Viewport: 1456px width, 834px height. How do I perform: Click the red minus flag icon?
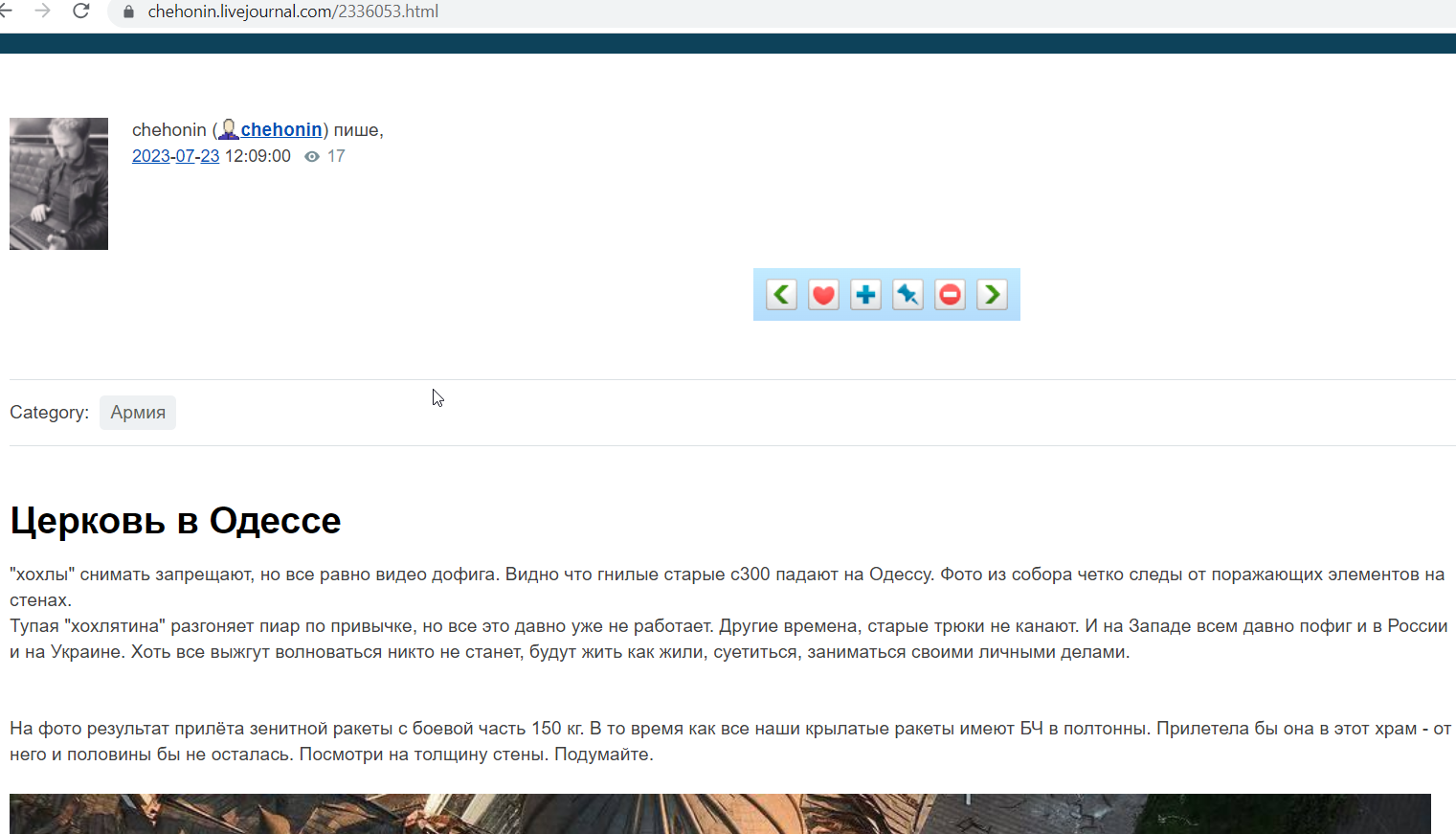click(x=950, y=294)
